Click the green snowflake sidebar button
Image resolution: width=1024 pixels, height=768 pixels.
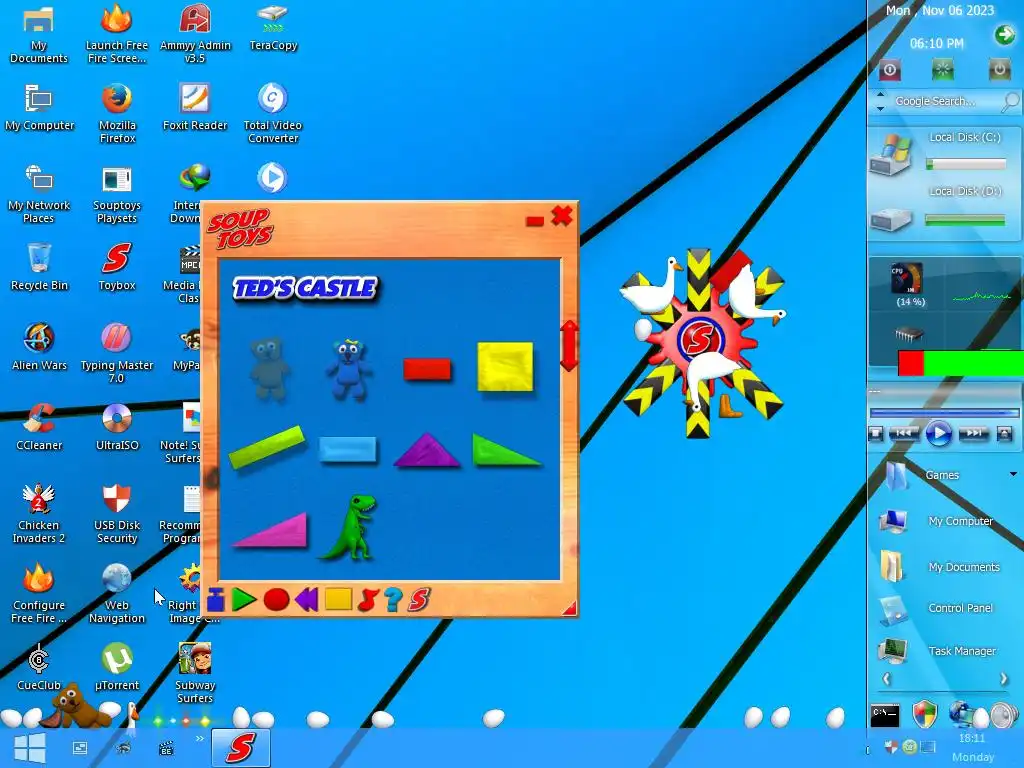(x=942, y=69)
